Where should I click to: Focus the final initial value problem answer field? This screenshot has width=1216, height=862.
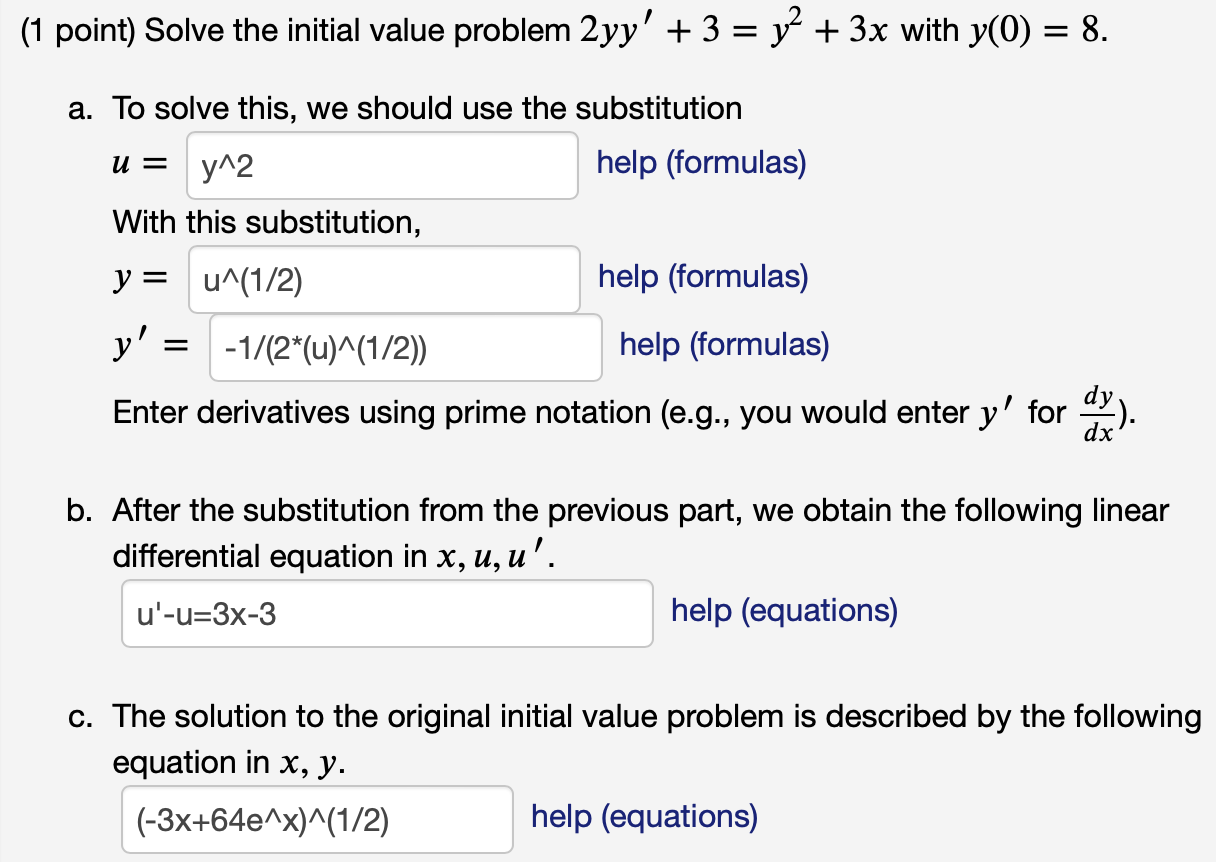click(317, 819)
